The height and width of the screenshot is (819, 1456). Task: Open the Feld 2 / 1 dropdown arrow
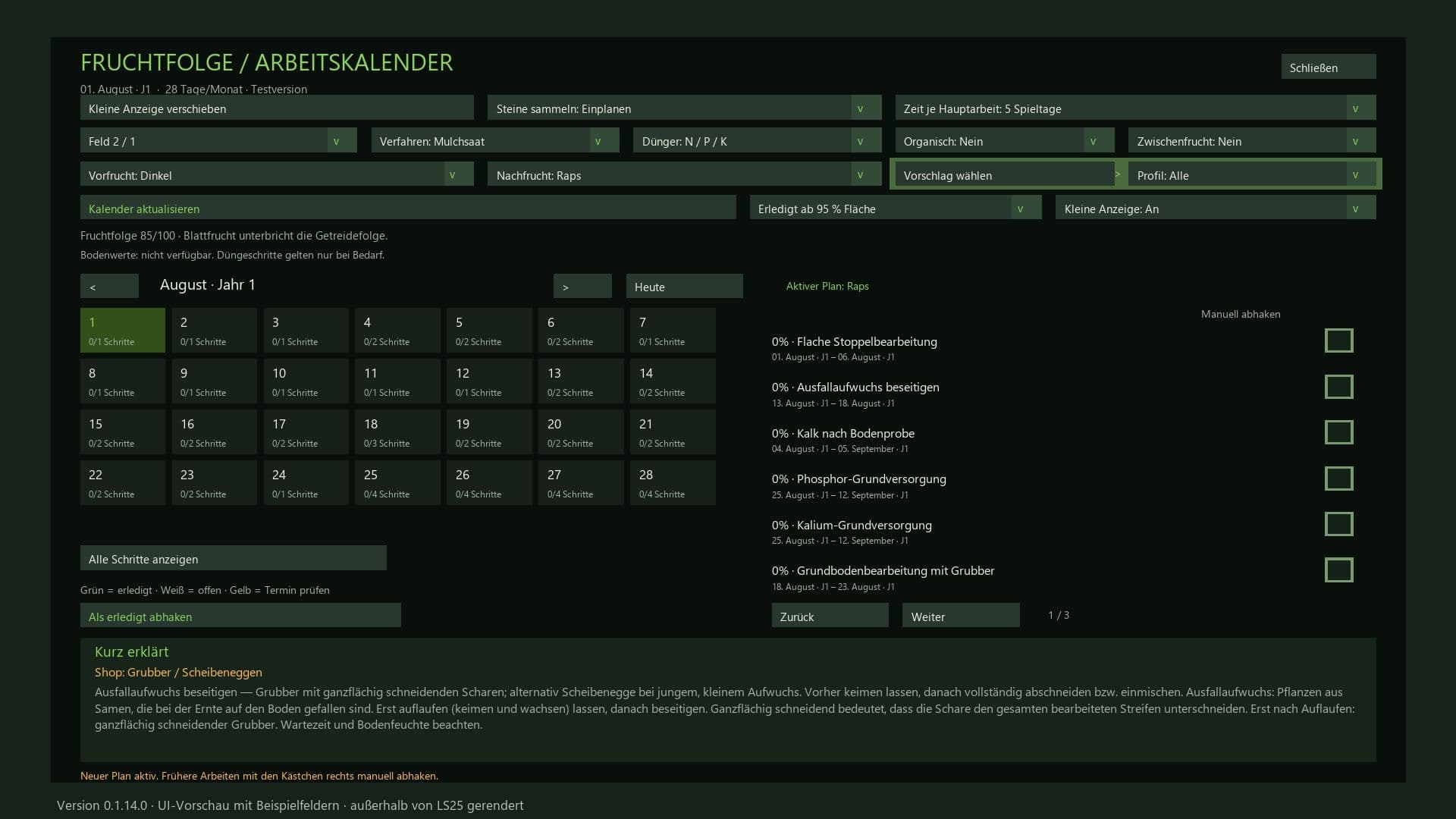click(x=336, y=140)
